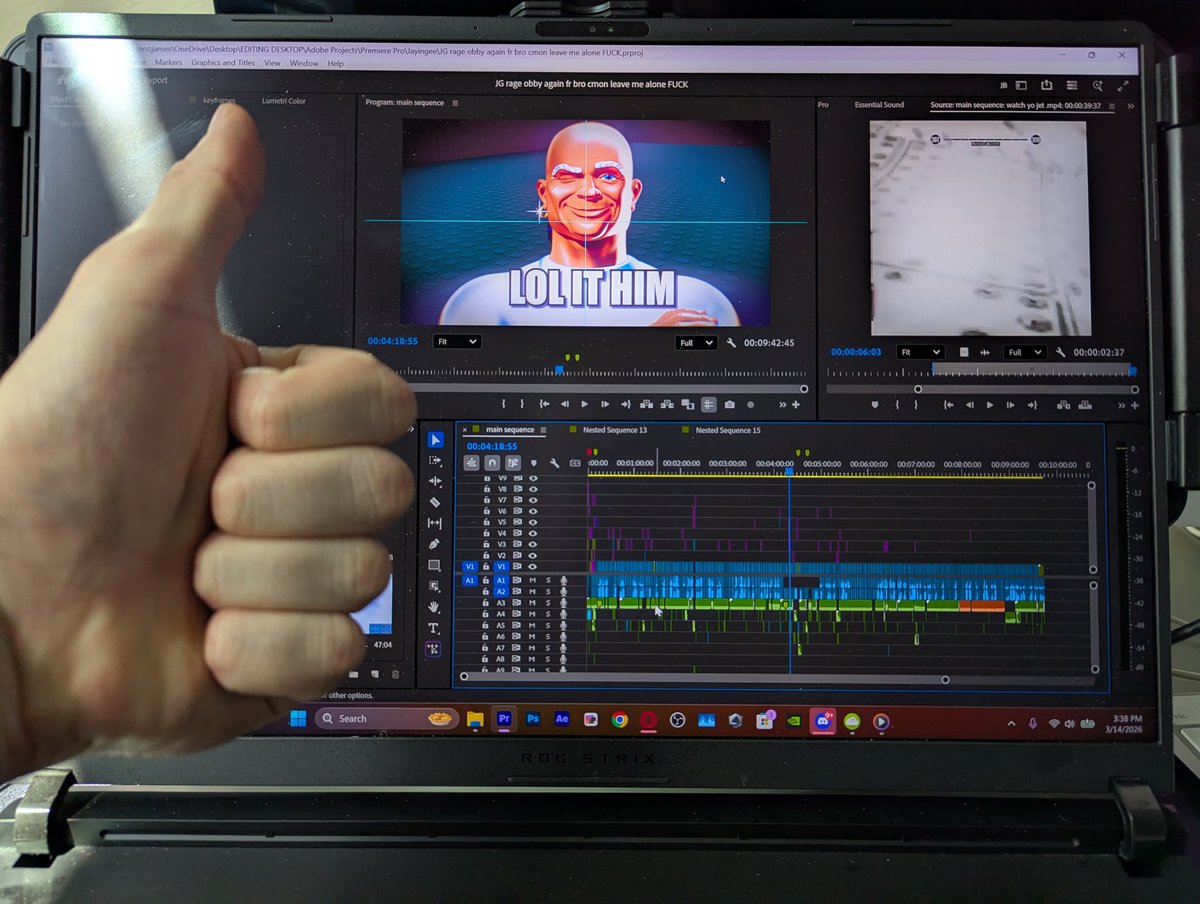1200x904 pixels.
Task: Select the Hand tool
Action: [x=434, y=607]
